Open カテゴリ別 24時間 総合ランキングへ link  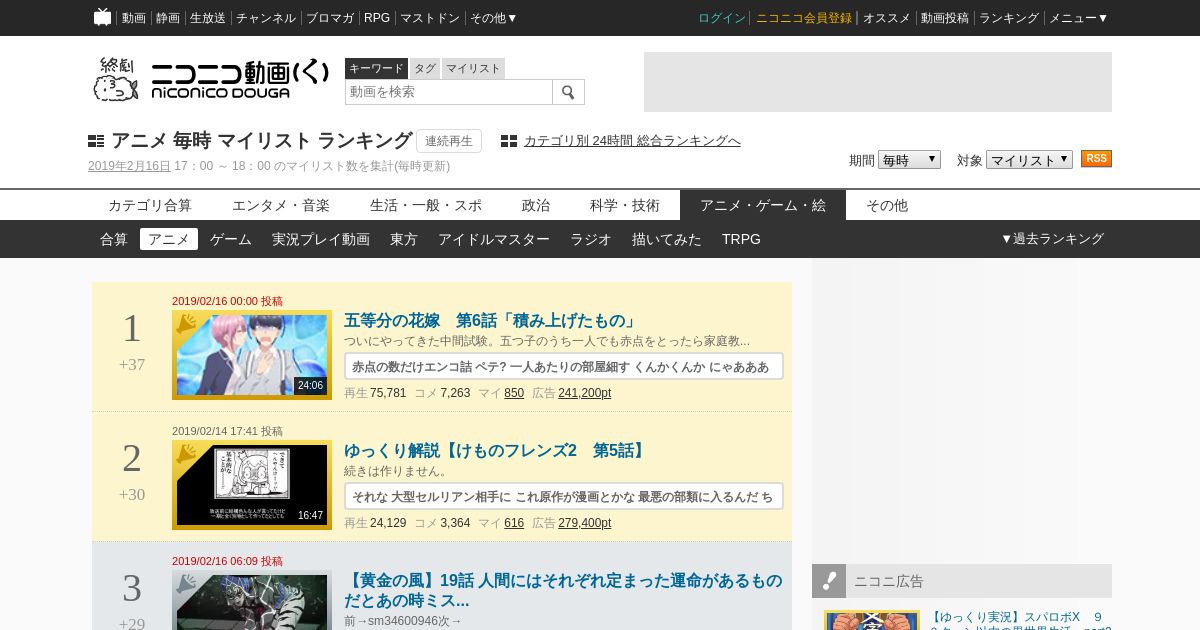(x=632, y=141)
